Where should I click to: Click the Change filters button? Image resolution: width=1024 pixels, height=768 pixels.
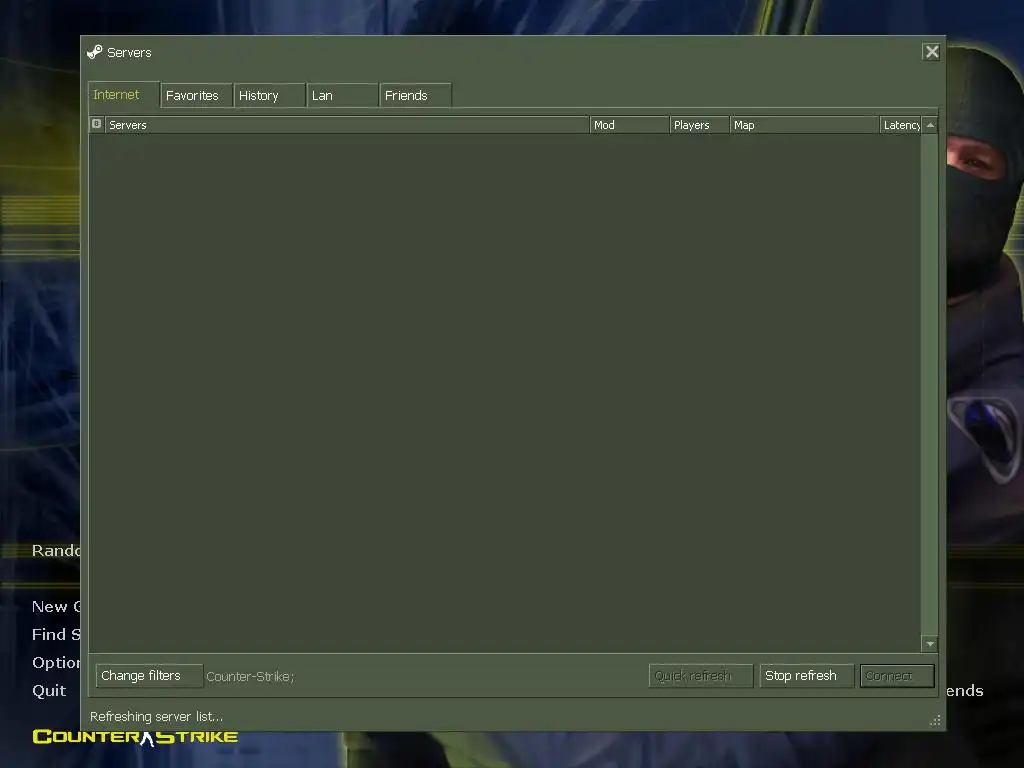(149, 676)
